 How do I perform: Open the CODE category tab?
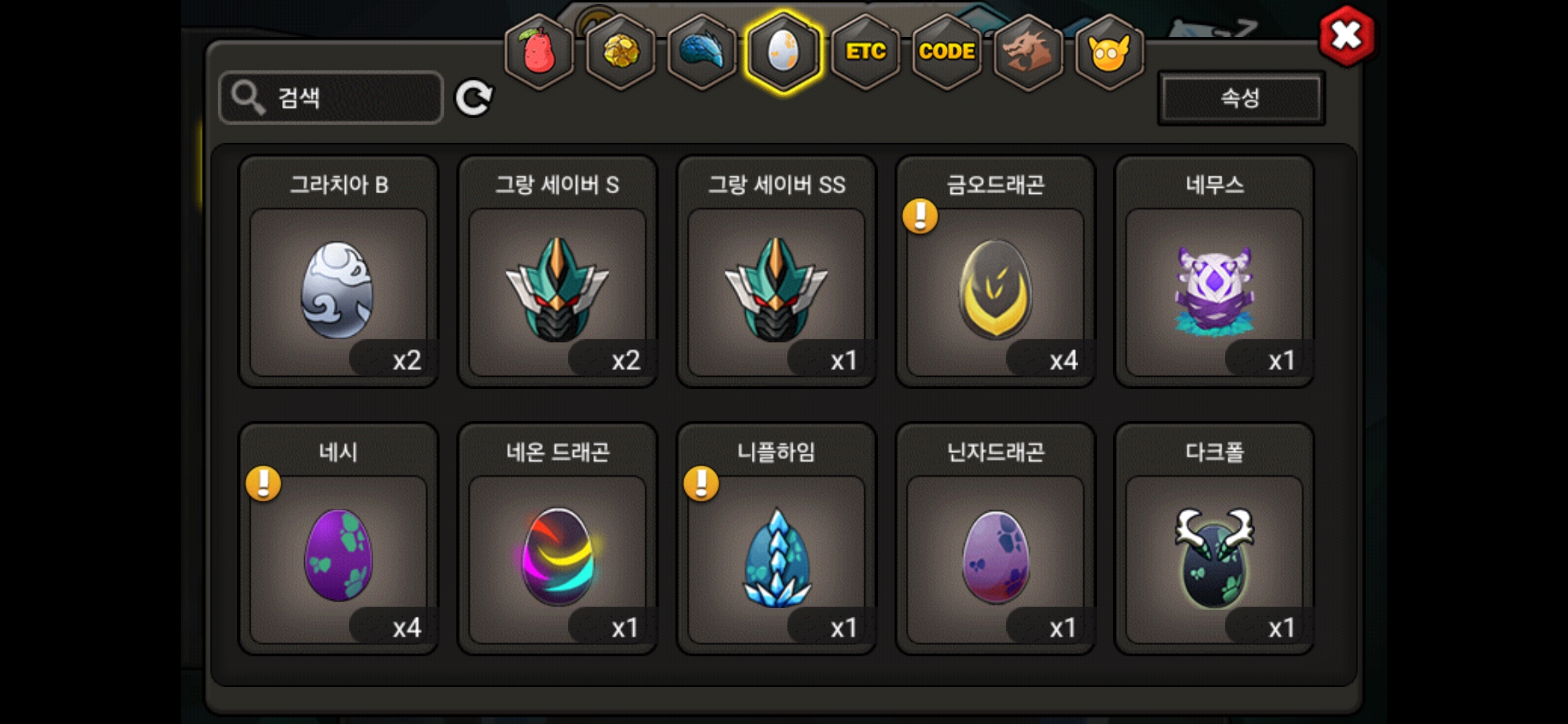(x=947, y=52)
